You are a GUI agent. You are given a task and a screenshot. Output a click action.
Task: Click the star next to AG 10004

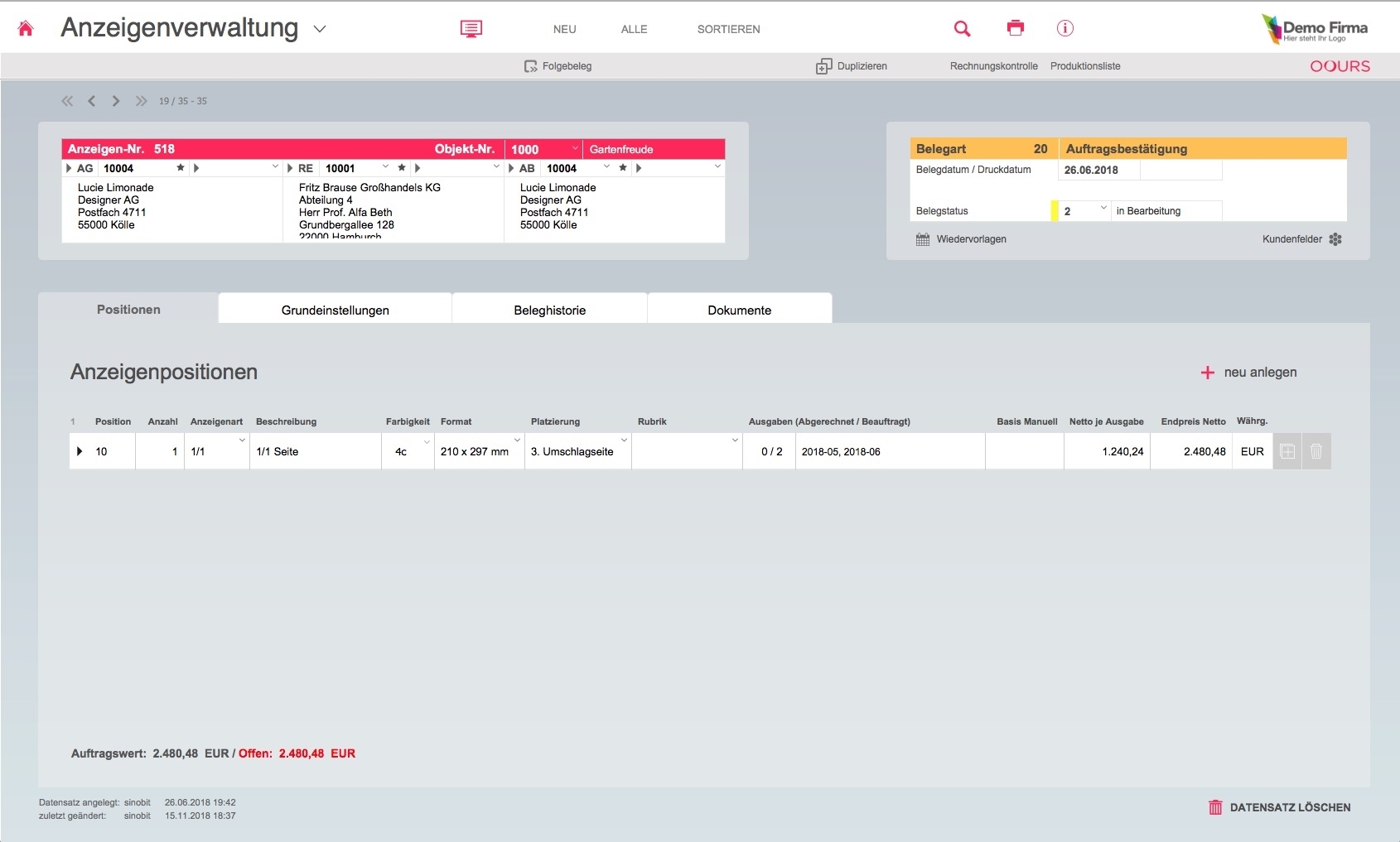181,168
